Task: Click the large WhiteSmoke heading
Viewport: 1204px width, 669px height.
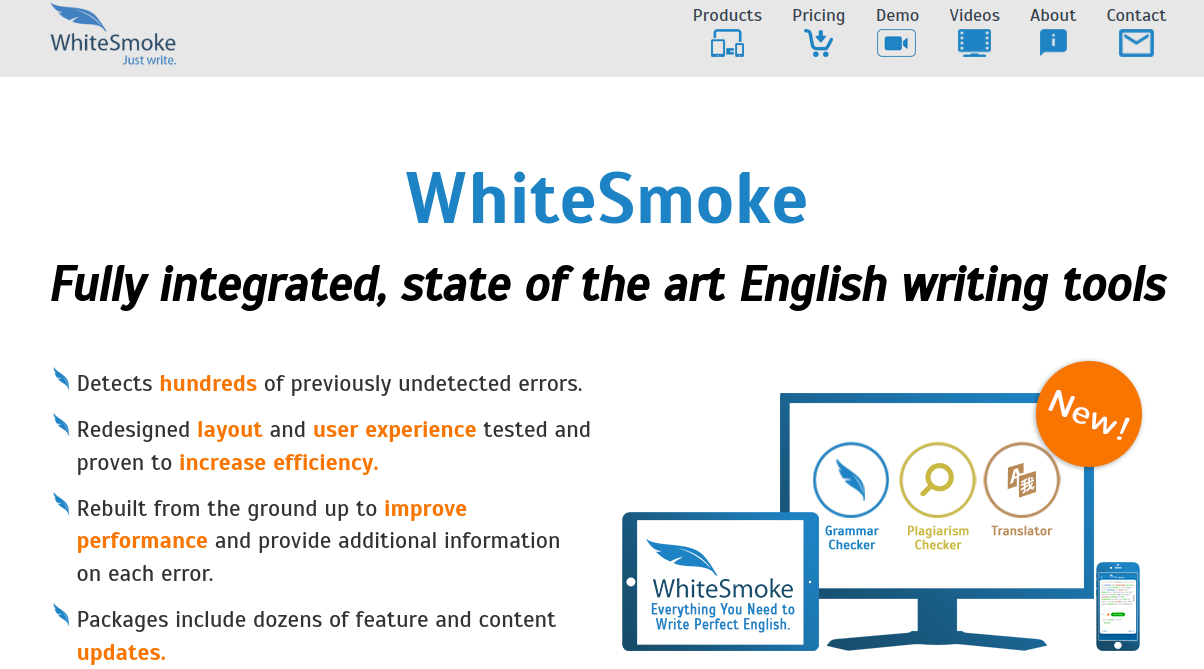Action: click(x=607, y=198)
